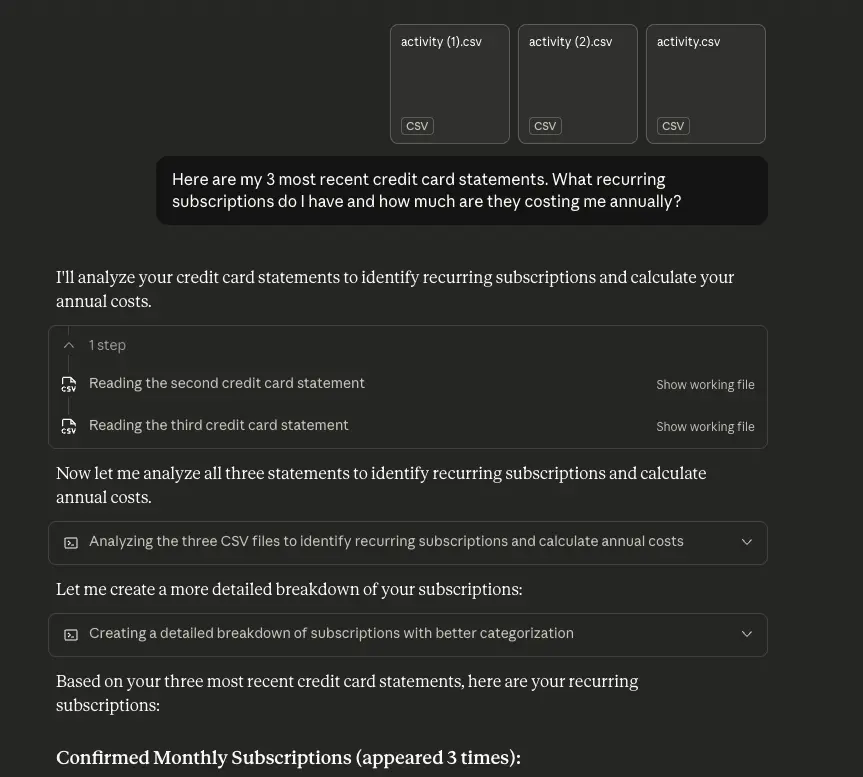Show working file for third statement
The image size is (863, 777).
(x=705, y=427)
